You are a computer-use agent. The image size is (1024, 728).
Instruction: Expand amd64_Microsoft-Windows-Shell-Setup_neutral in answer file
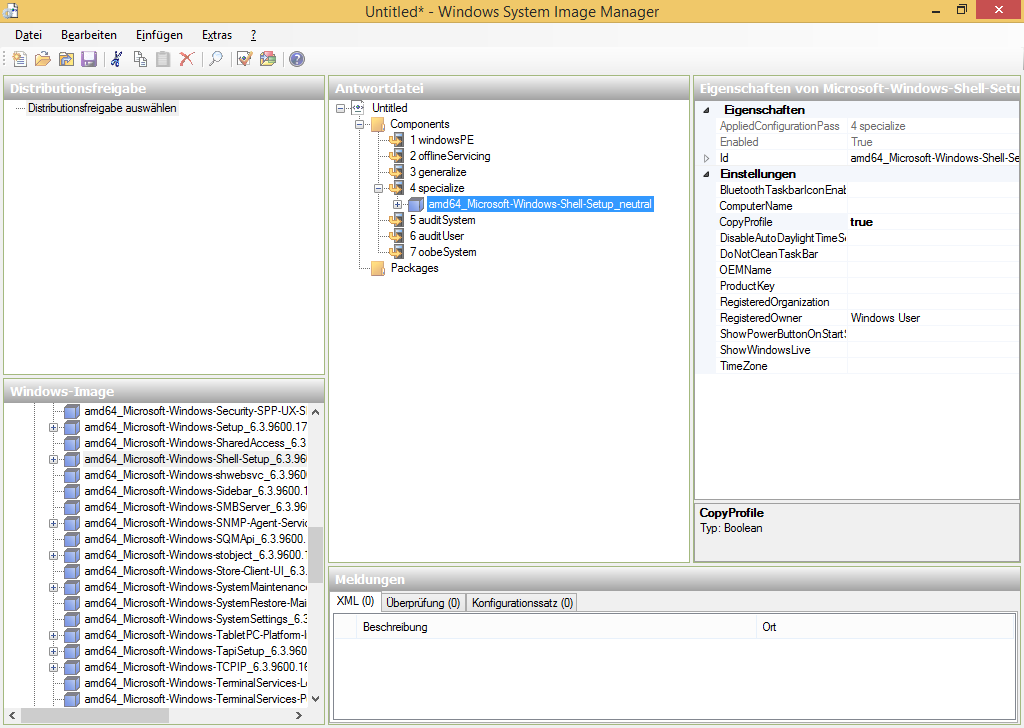(x=398, y=204)
